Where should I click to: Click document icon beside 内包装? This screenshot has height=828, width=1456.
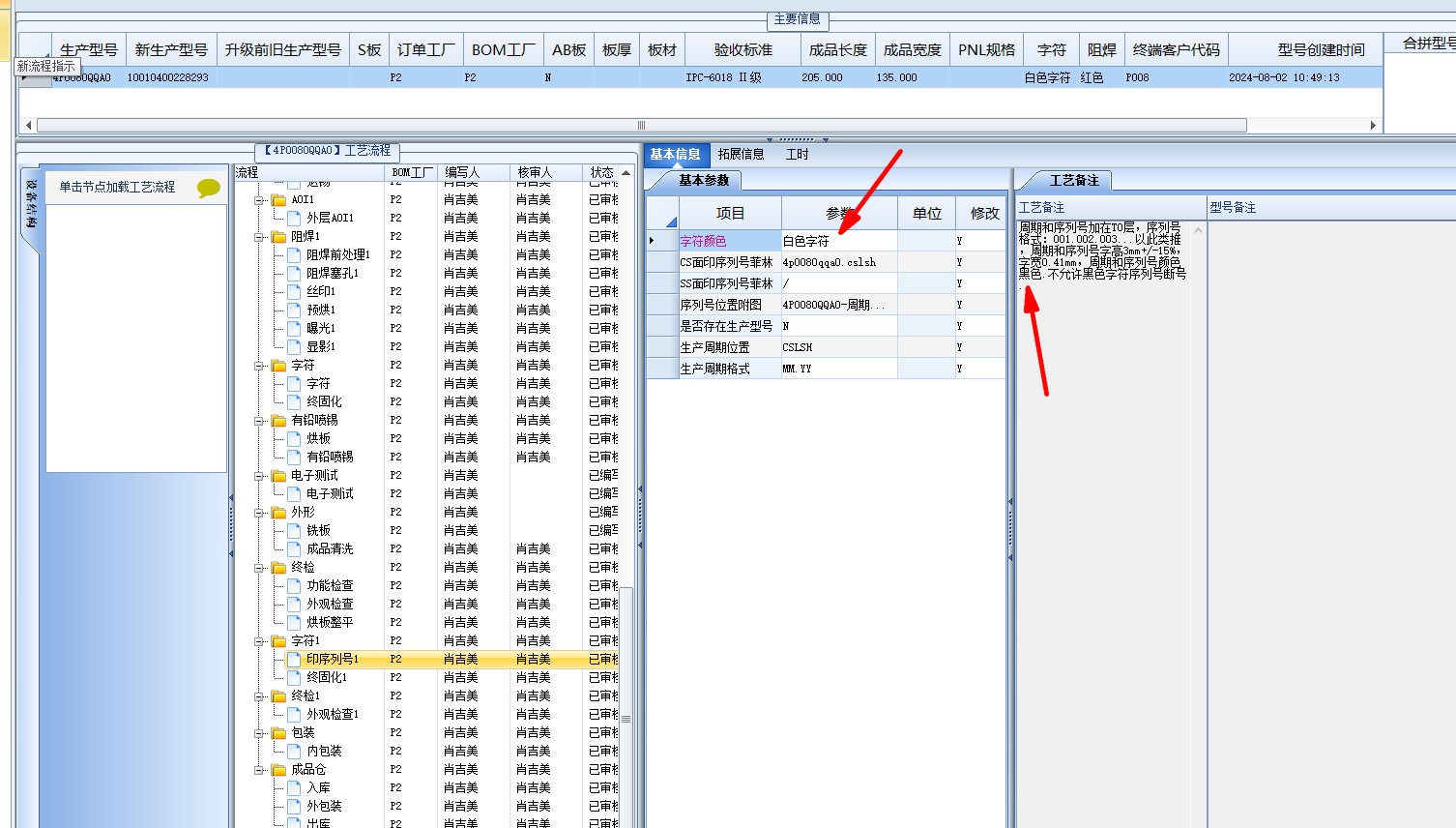294,752
